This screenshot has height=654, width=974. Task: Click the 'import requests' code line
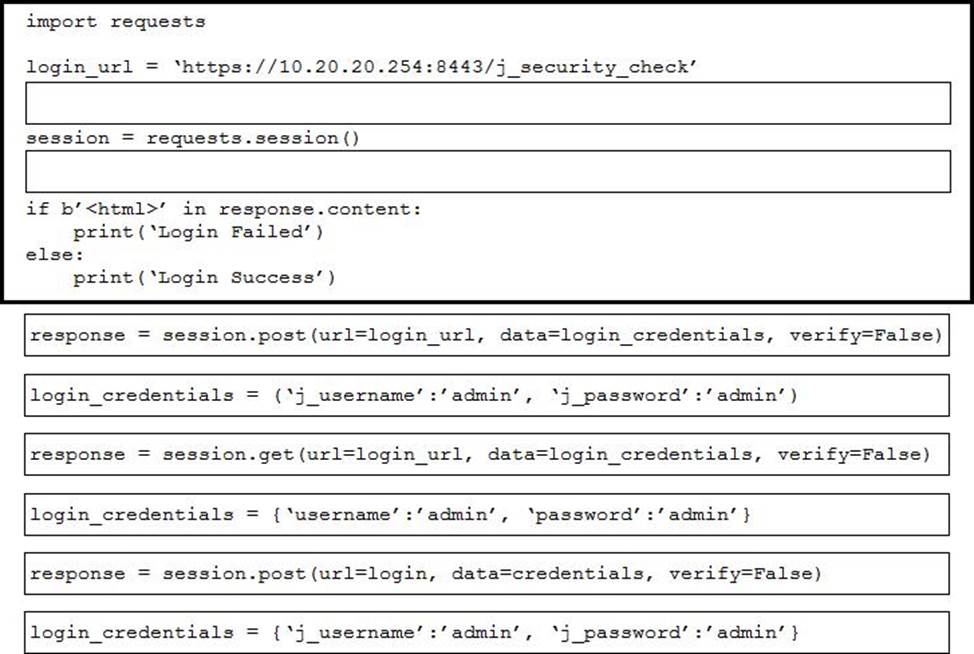[x=115, y=21]
